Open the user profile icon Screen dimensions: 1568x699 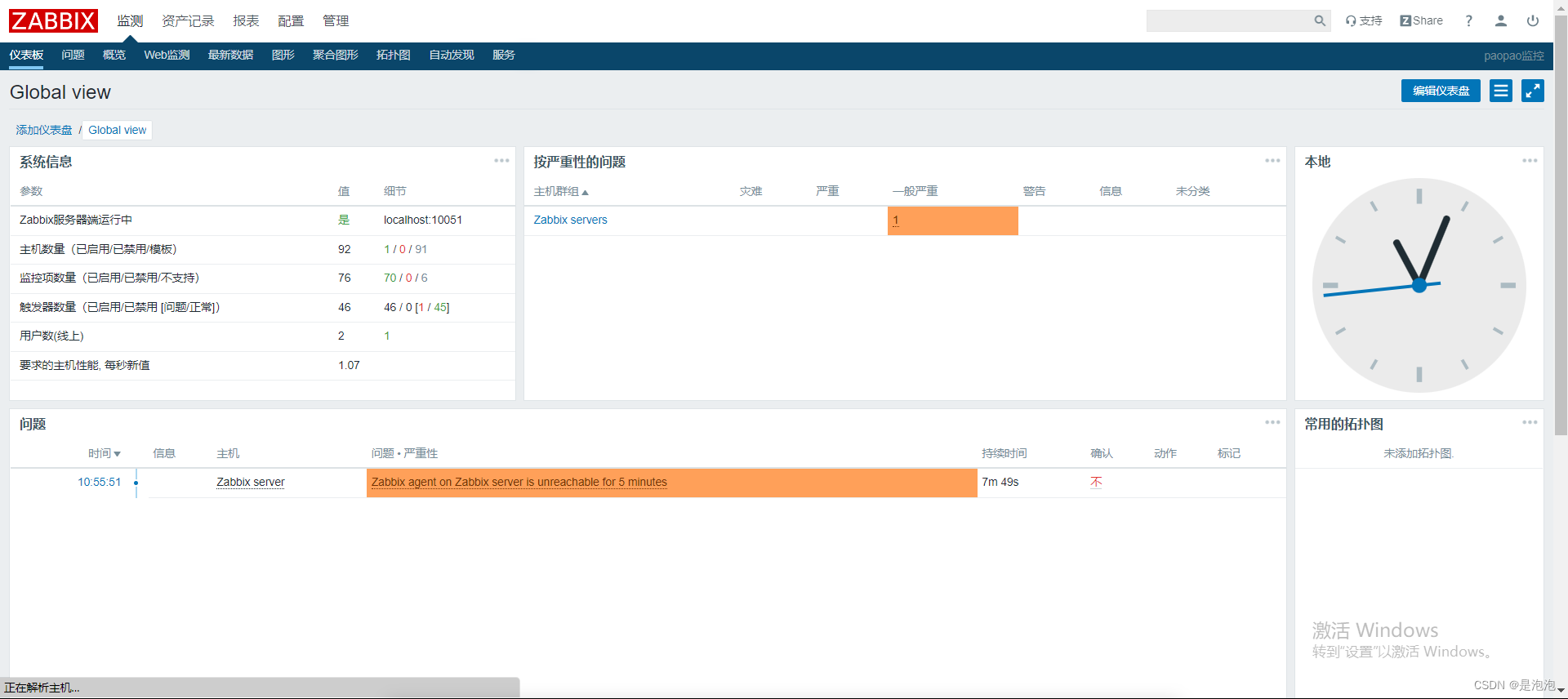(1501, 21)
